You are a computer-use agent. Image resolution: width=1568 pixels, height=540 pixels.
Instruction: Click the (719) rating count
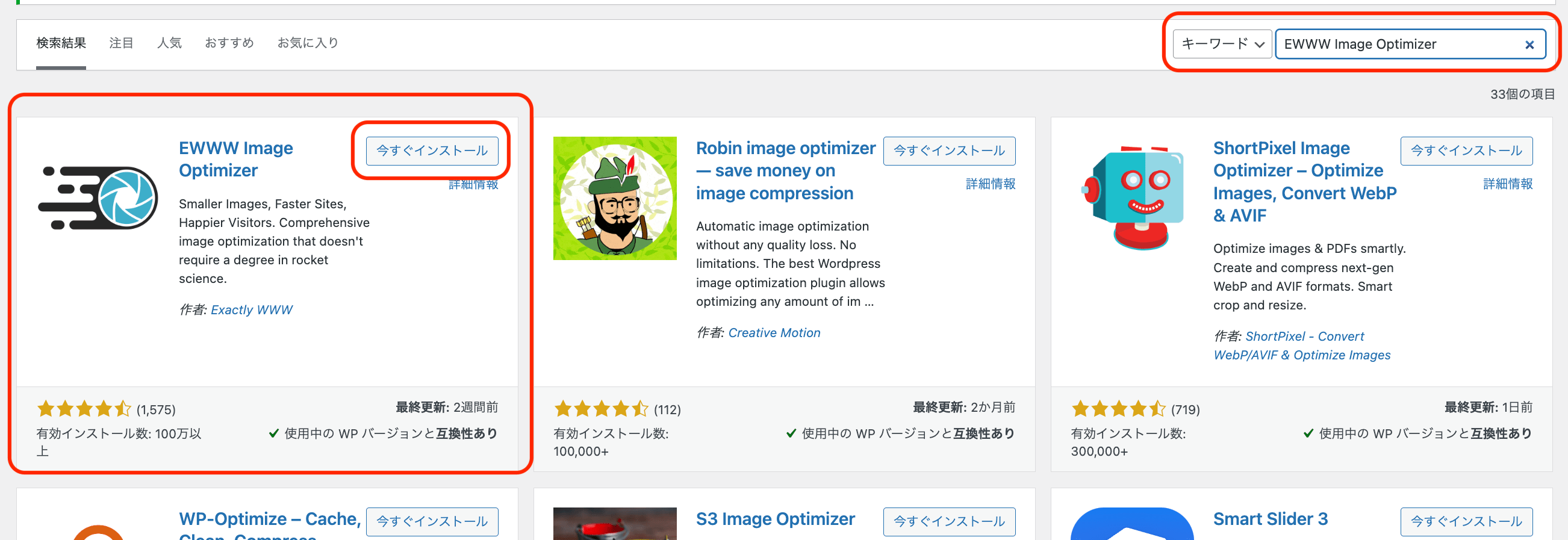tap(1185, 410)
